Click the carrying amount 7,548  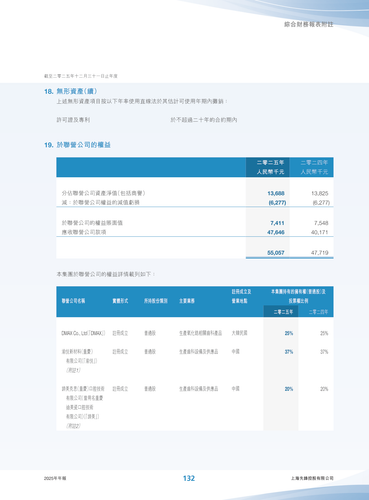pyautogui.click(x=321, y=223)
